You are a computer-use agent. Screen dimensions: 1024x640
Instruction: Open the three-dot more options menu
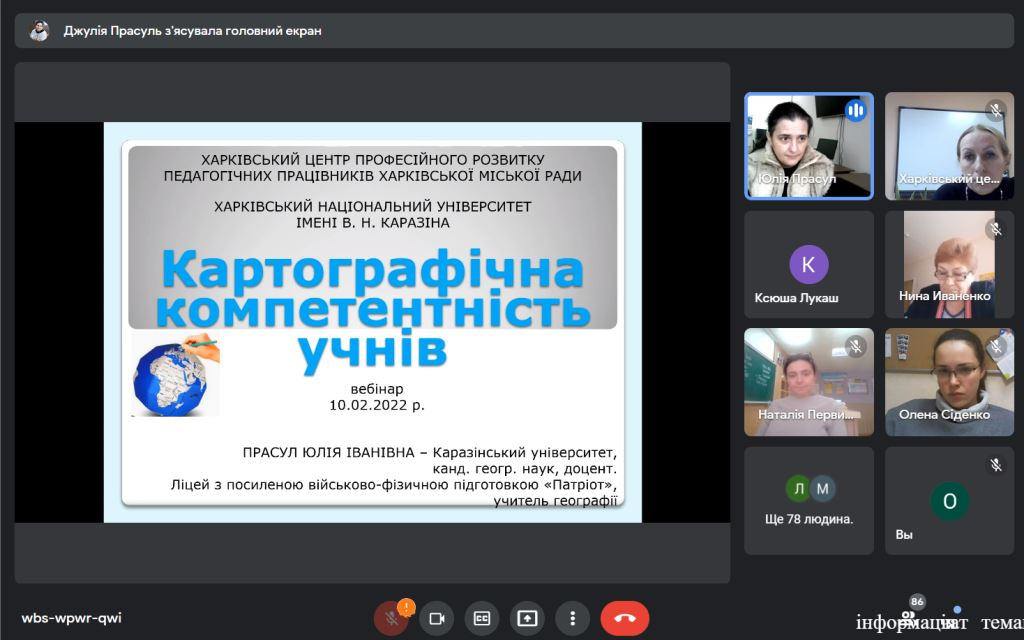click(x=573, y=618)
